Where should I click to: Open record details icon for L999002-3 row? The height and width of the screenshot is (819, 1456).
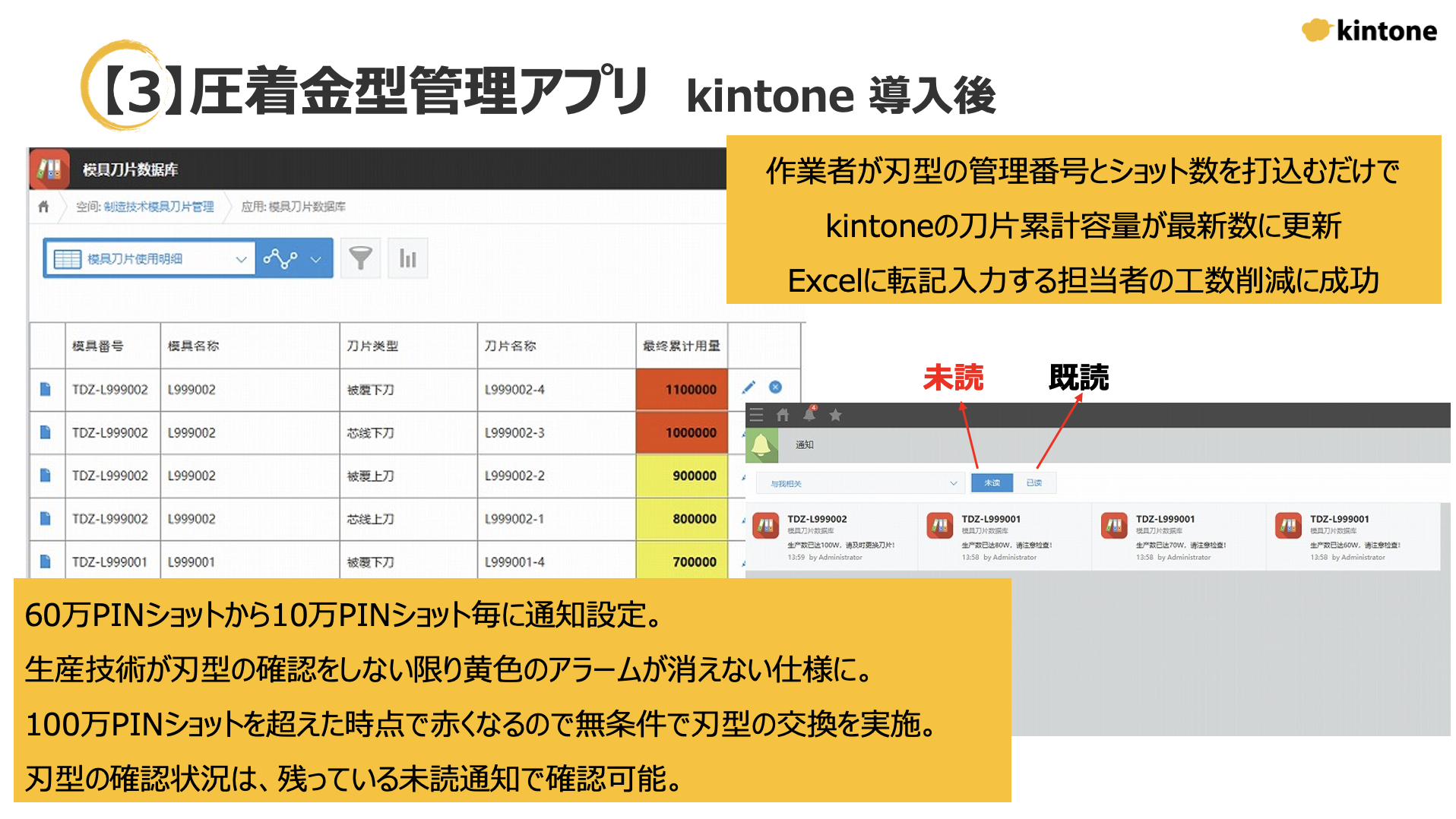(46, 432)
